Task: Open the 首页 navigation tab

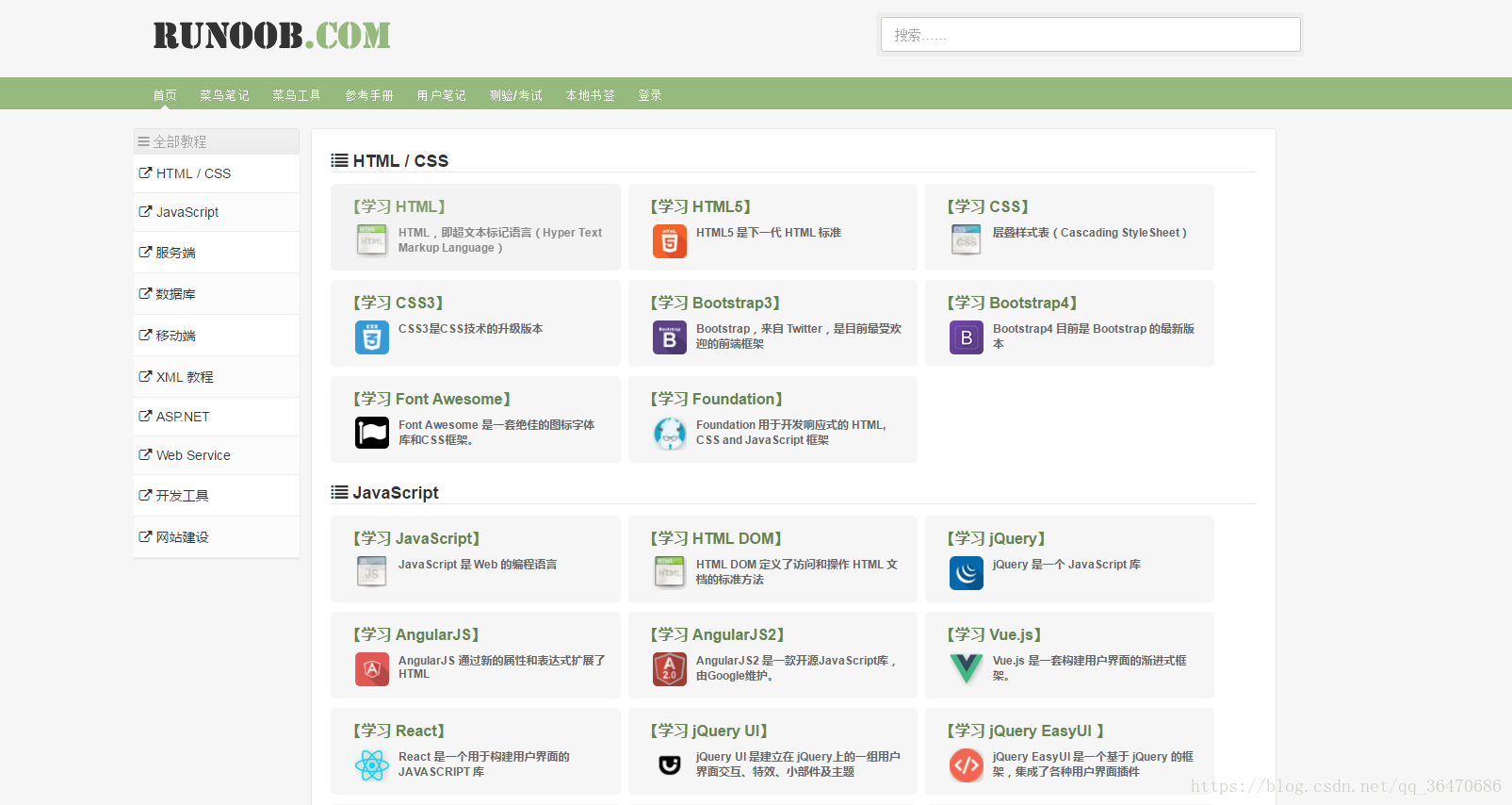Action: (165, 95)
